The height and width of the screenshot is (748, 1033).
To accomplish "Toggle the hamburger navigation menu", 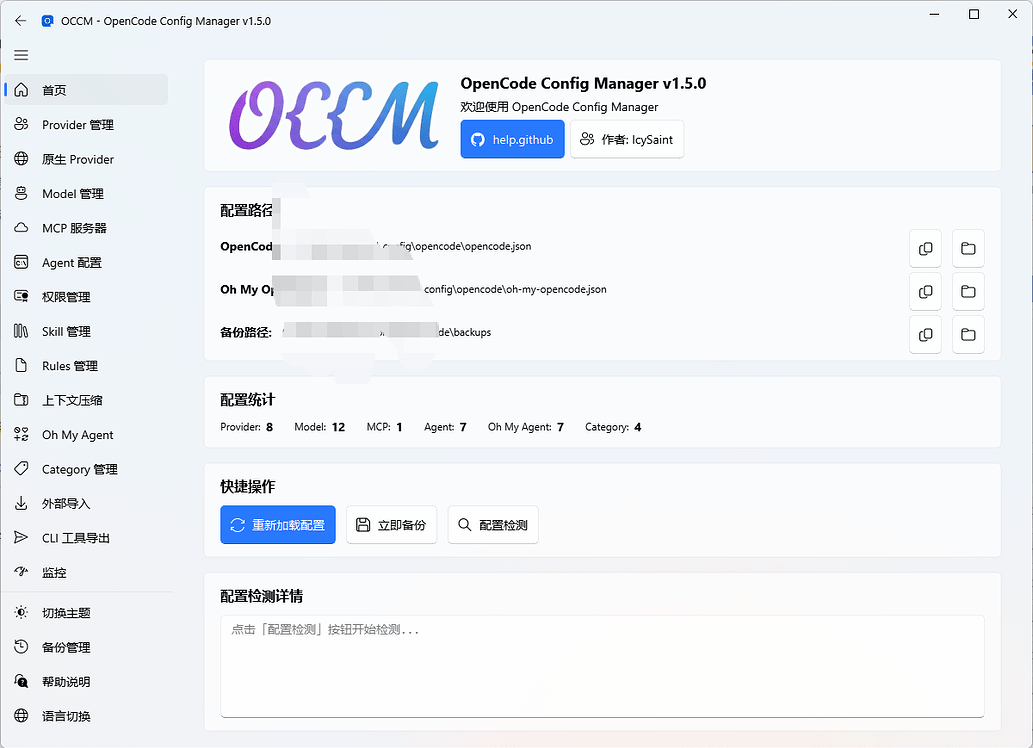I will coord(21,55).
